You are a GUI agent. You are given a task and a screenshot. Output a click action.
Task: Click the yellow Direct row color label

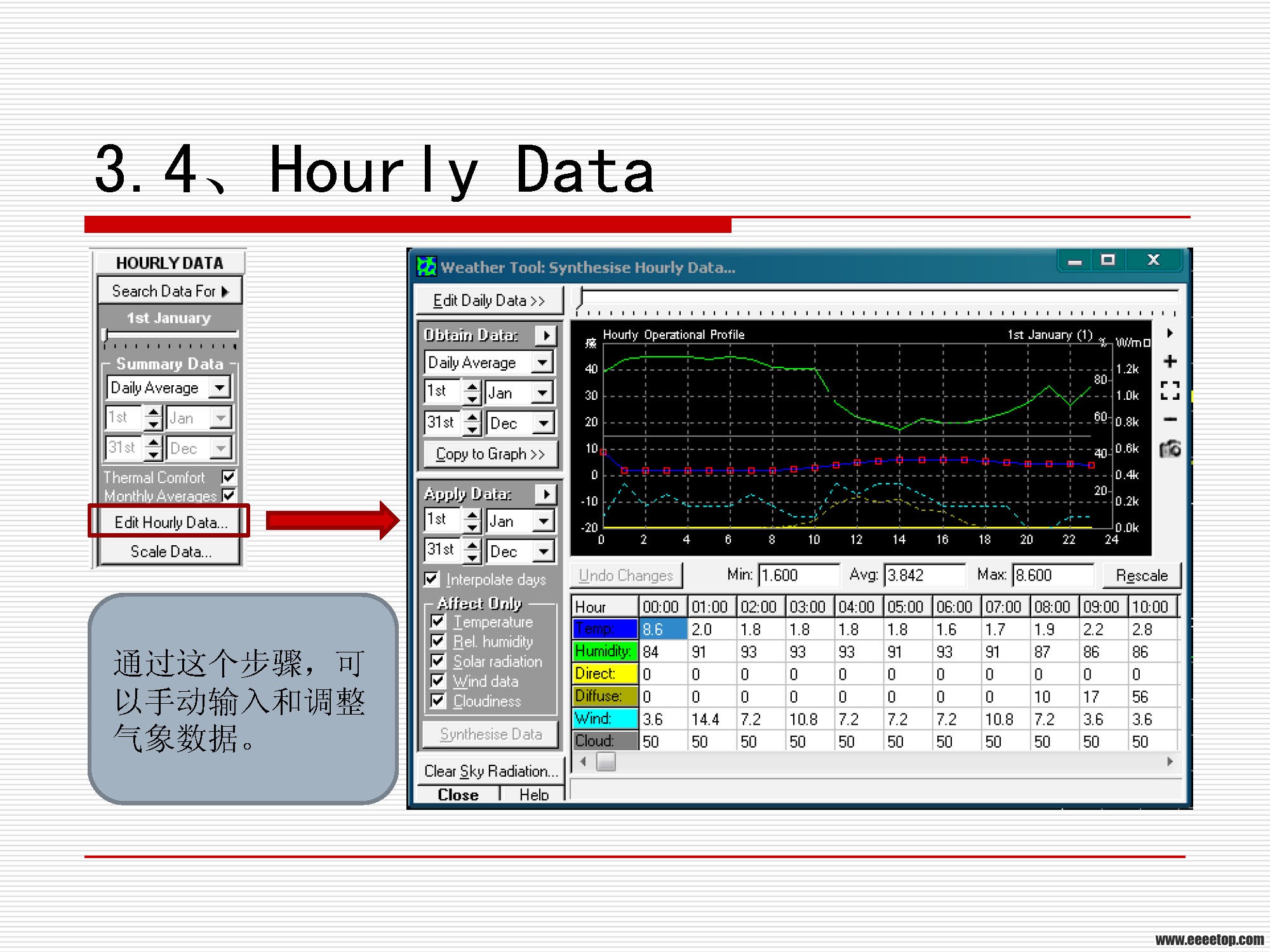tap(605, 673)
